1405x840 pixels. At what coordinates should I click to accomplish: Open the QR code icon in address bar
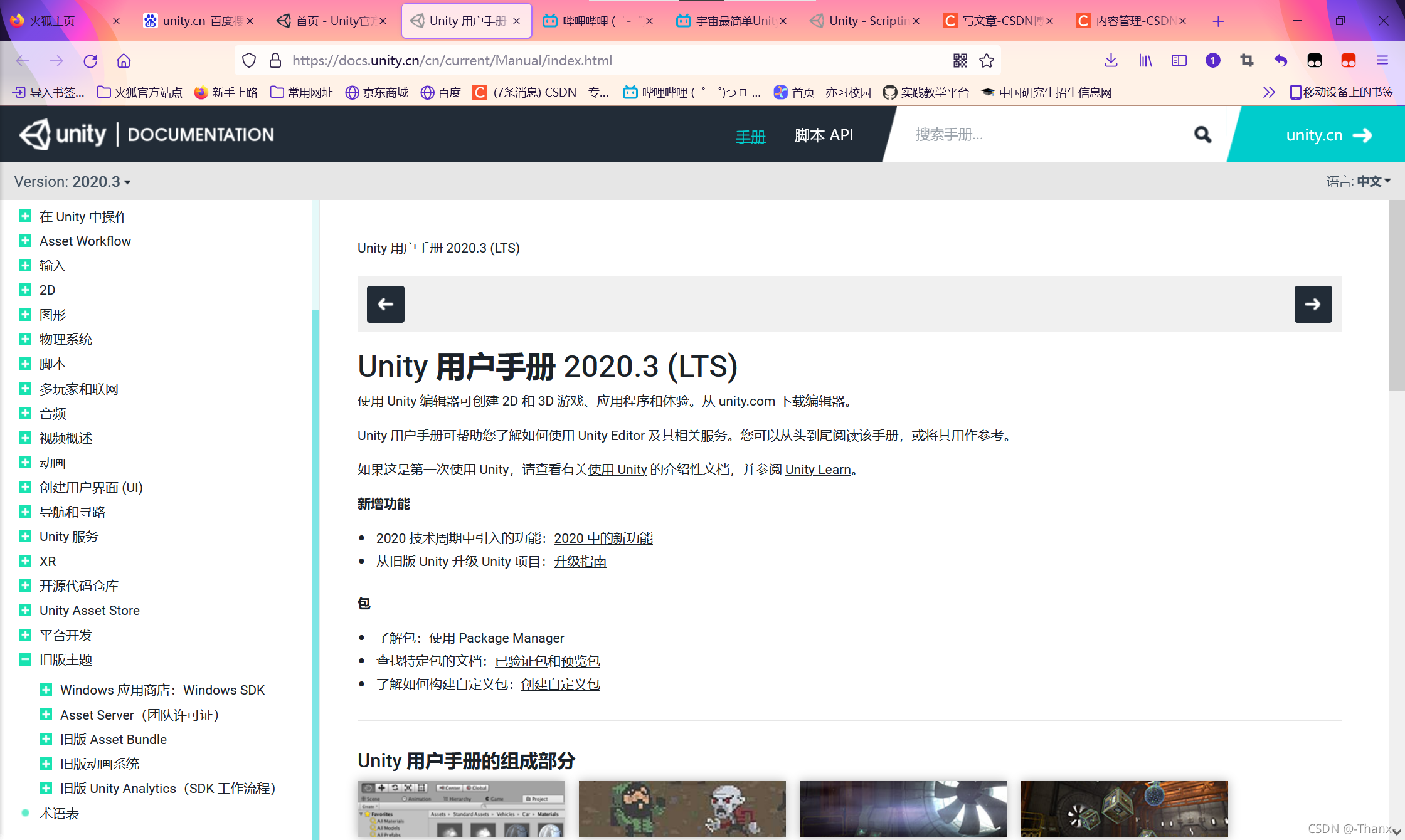tap(960, 61)
